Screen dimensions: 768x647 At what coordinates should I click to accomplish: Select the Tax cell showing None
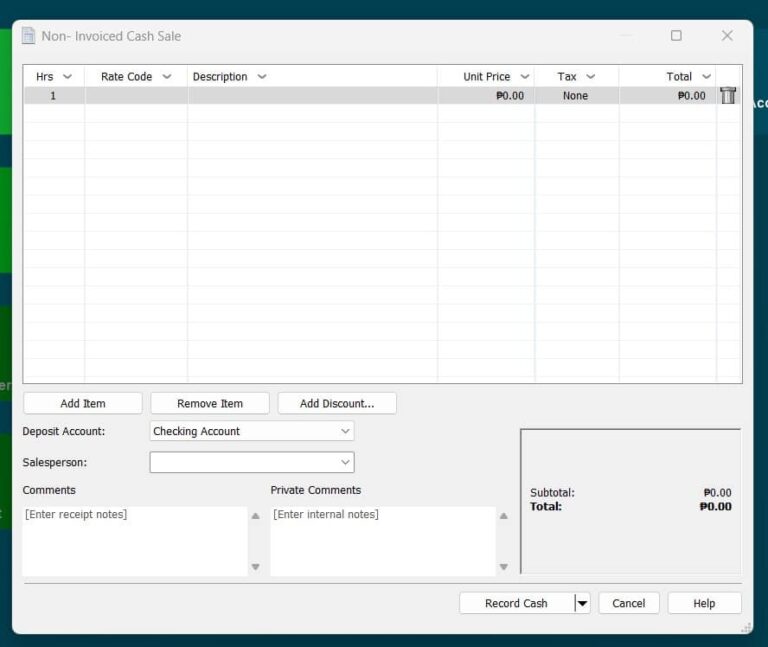(x=577, y=96)
